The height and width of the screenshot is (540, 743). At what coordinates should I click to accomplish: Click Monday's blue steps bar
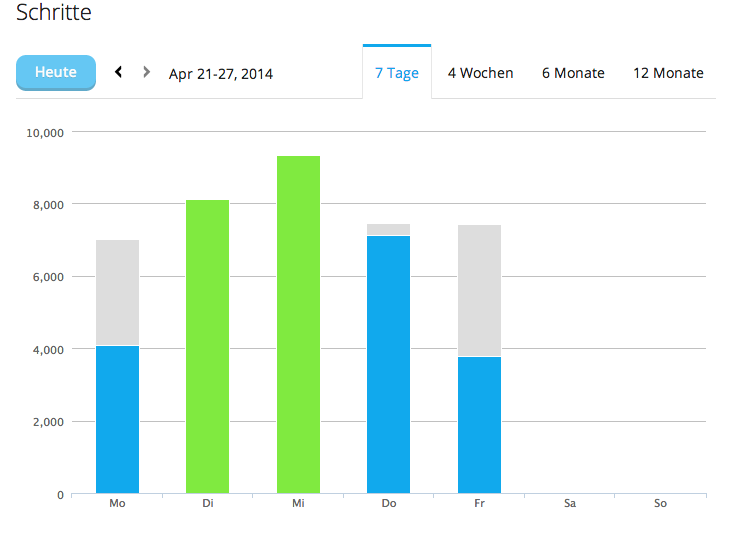117,420
